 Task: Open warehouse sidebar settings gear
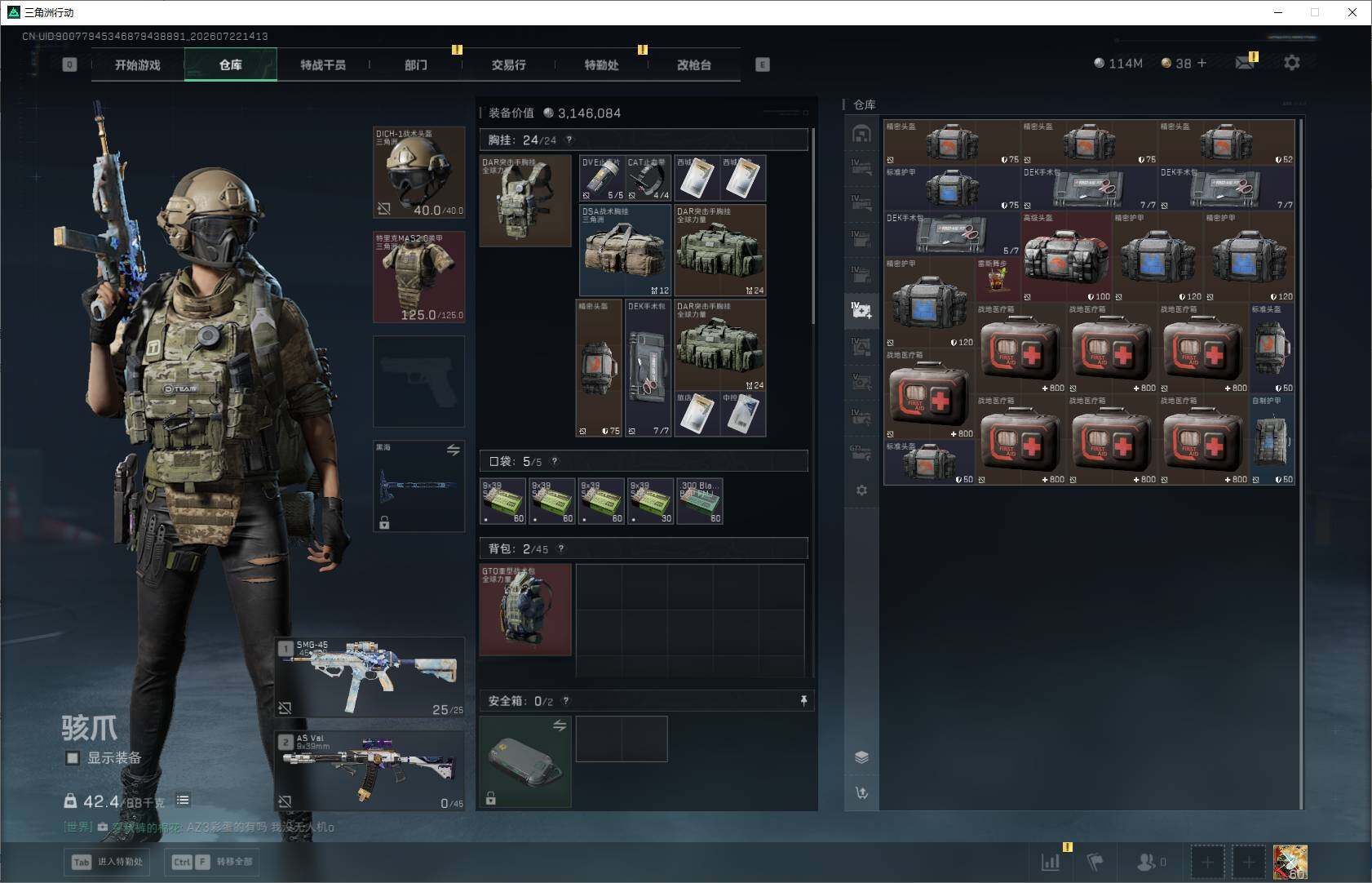tap(861, 490)
